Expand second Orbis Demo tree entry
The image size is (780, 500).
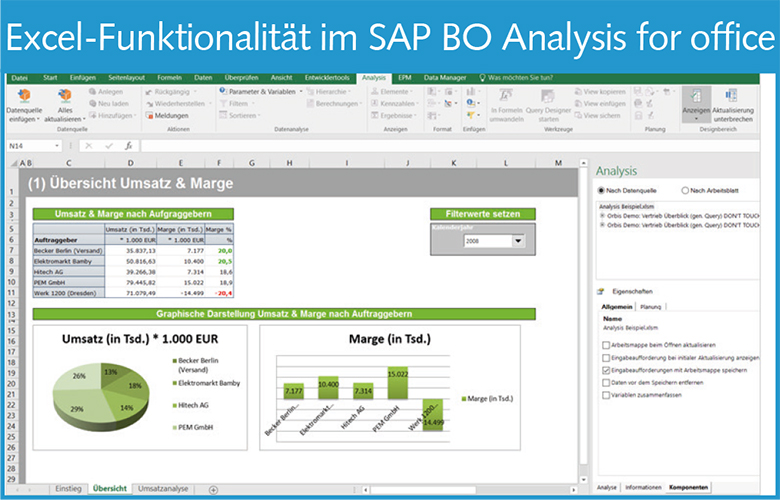click(602, 225)
